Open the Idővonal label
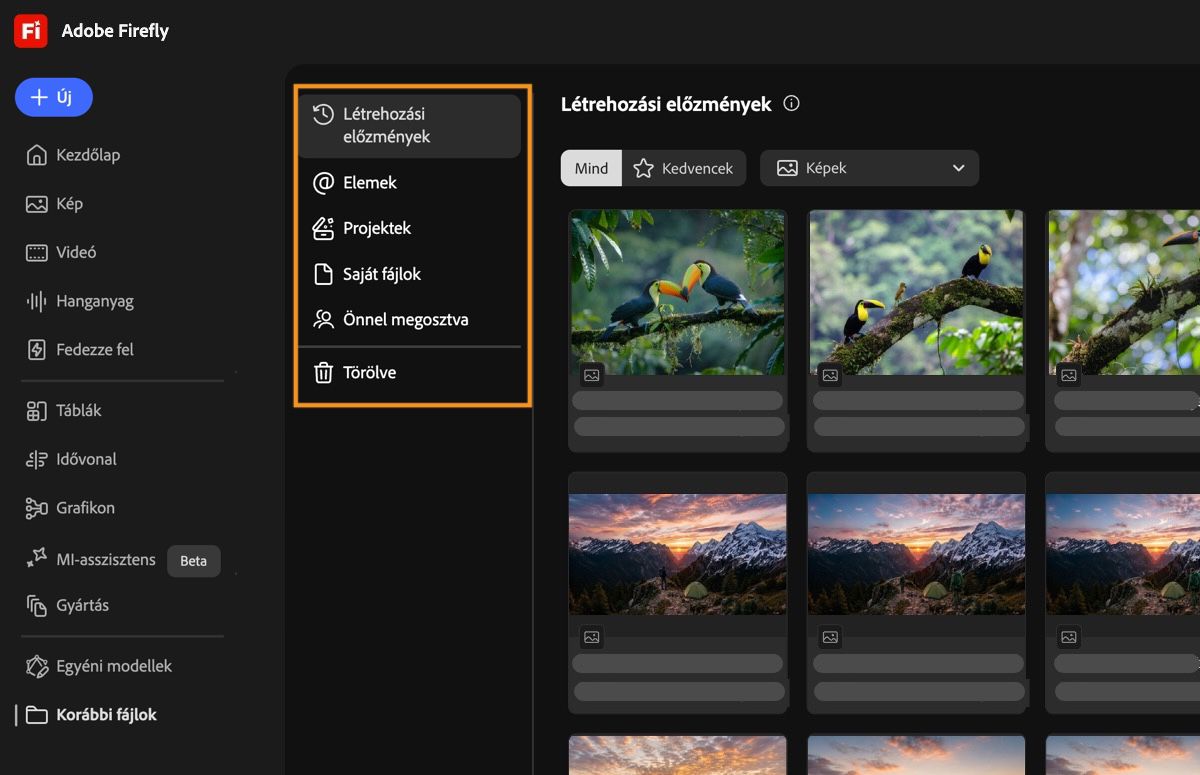 pyautogui.click(x=86, y=459)
